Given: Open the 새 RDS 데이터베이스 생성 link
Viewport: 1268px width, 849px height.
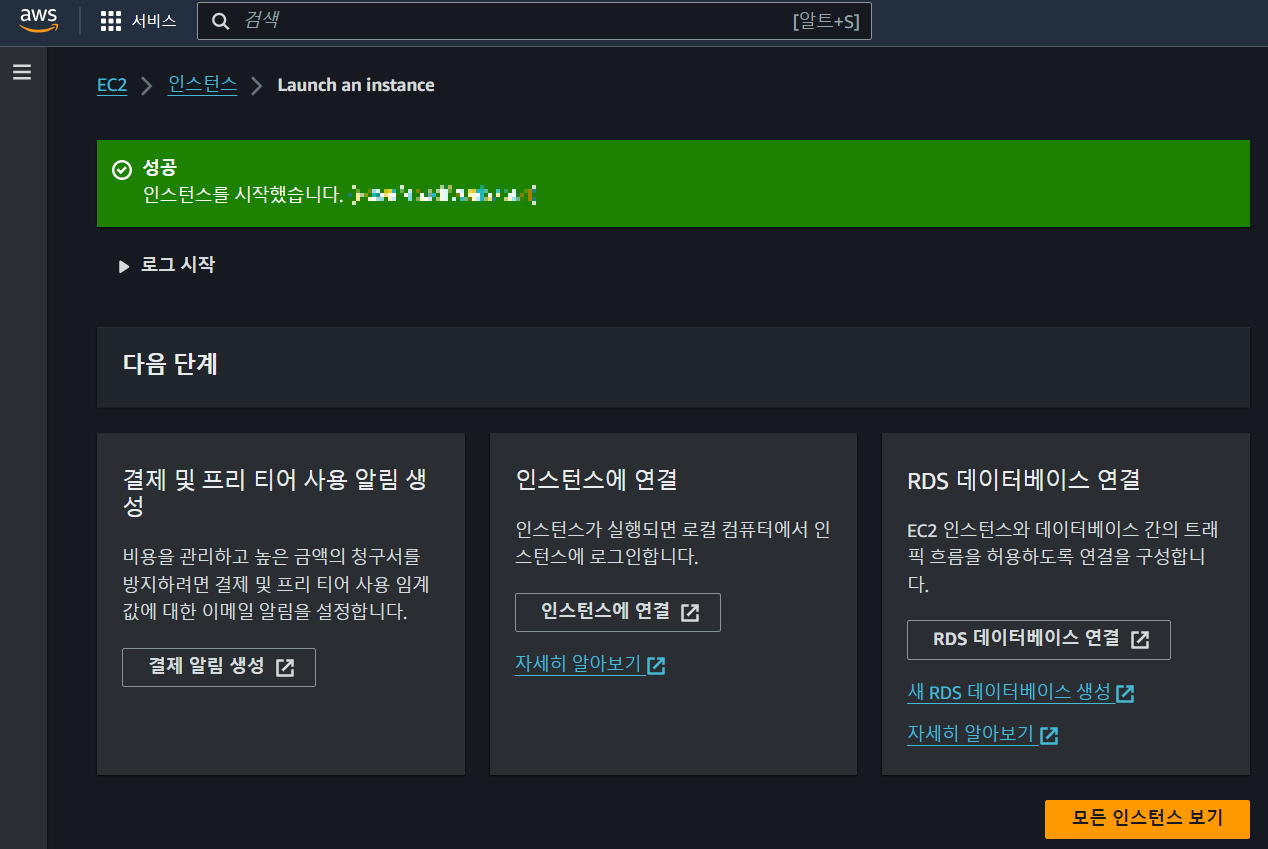Looking at the screenshot, I should [1020, 692].
